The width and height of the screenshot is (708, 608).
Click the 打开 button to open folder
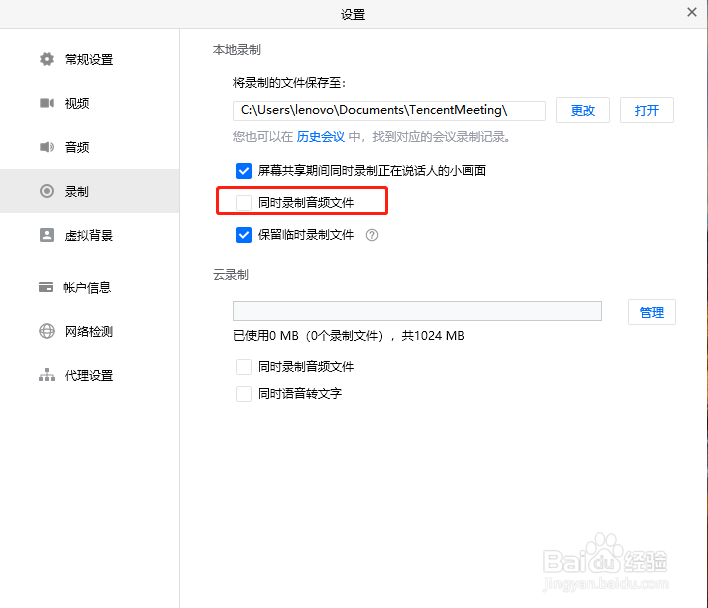click(647, 110)
